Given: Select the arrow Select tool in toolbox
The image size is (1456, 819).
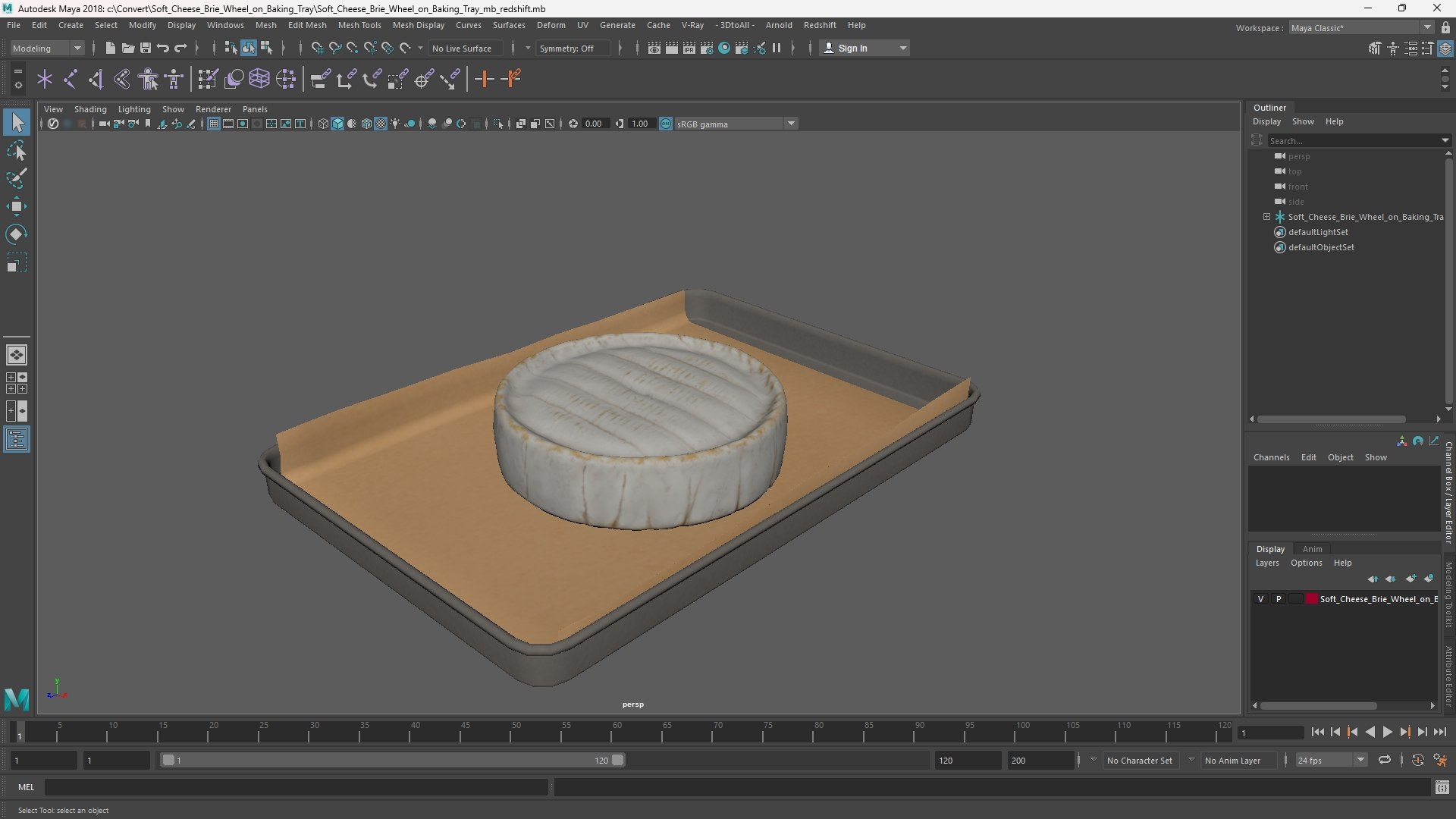Looking at the screenshot, I should point(17,122).
